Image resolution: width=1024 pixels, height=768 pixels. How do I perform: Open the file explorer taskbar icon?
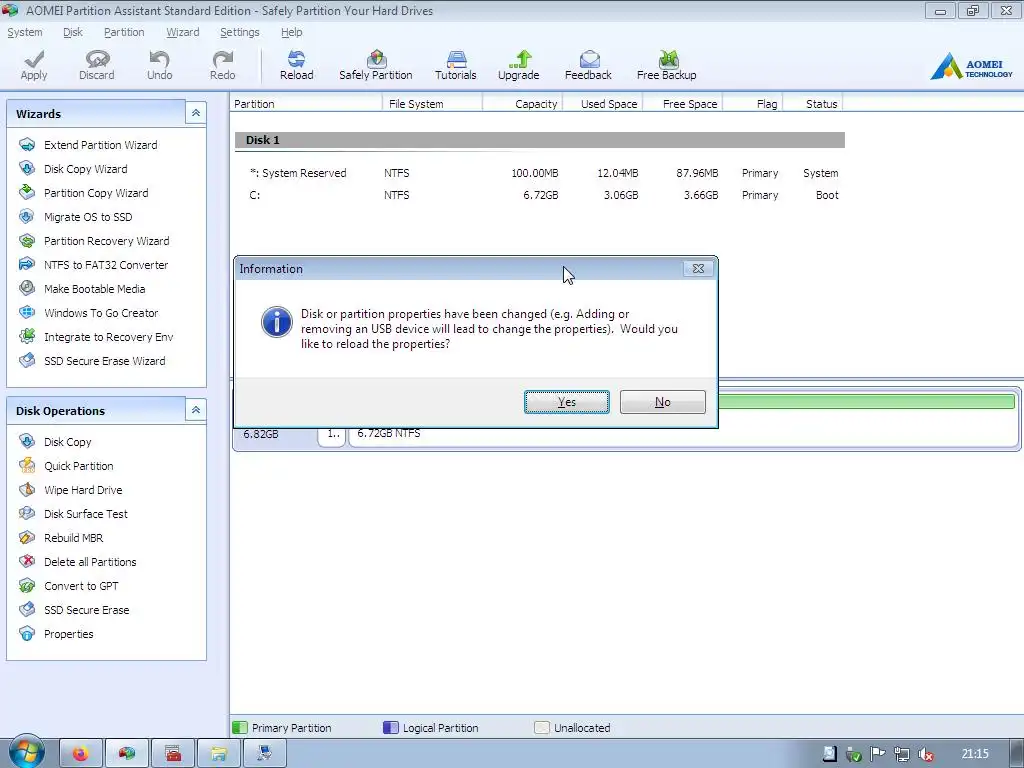click(218, 754)
